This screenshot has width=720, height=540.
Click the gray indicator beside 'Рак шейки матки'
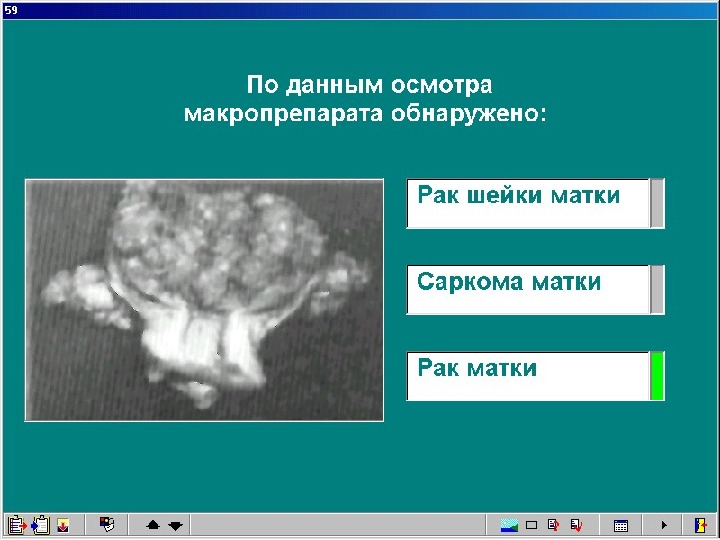(x=657, y=203)
